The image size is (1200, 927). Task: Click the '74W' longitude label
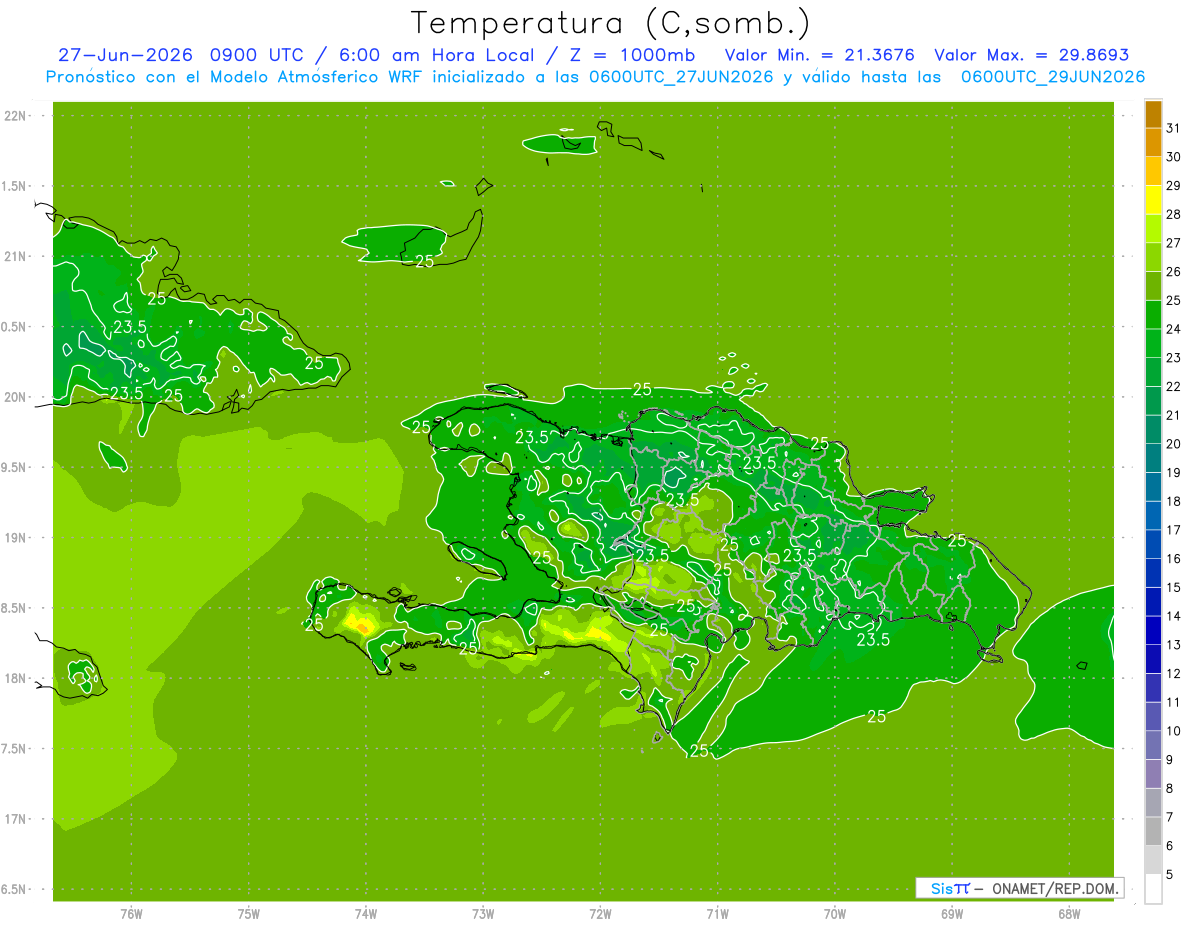pos(366,913)
